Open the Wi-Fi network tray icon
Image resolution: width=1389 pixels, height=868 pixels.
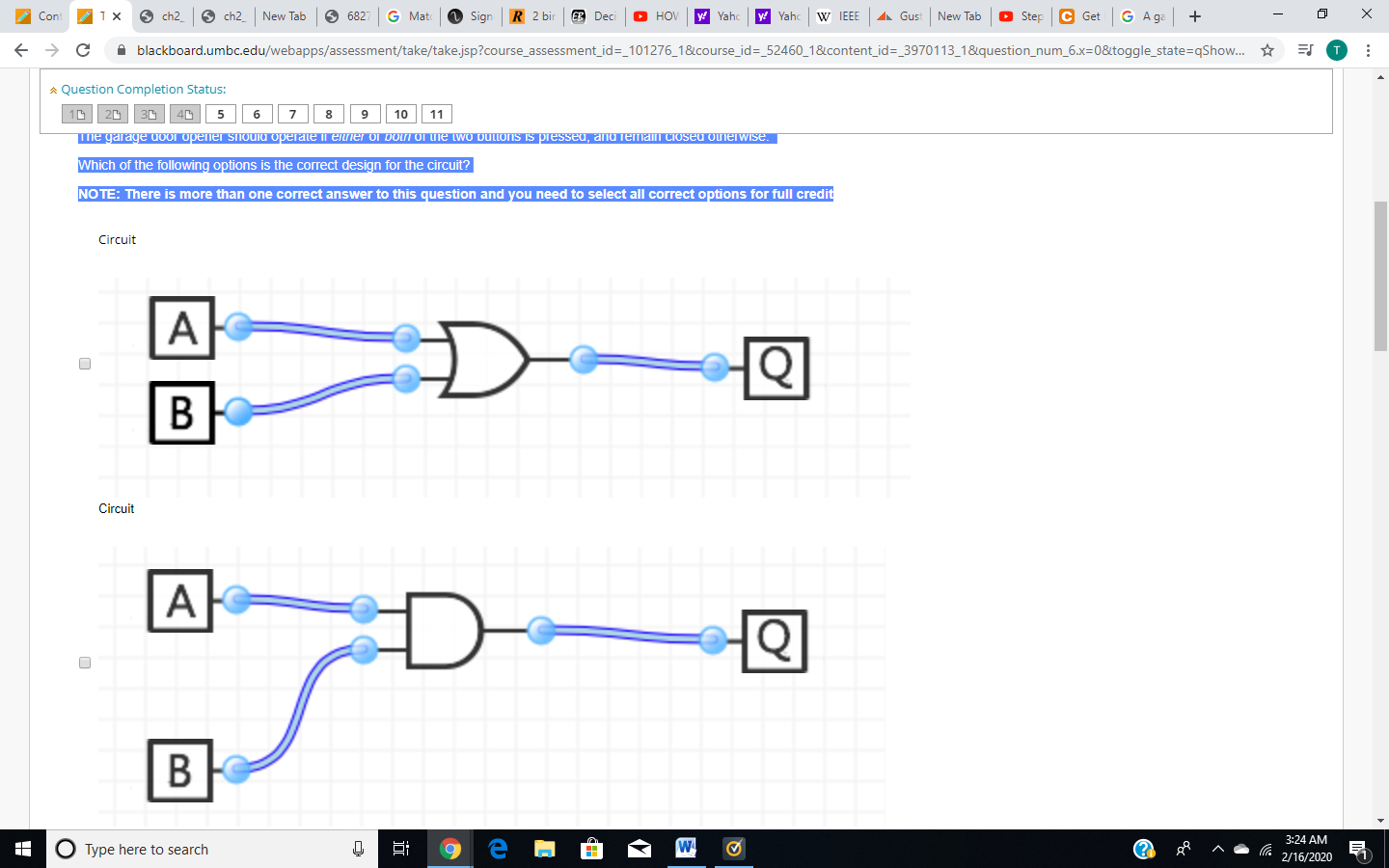[x=1266, y=849]
